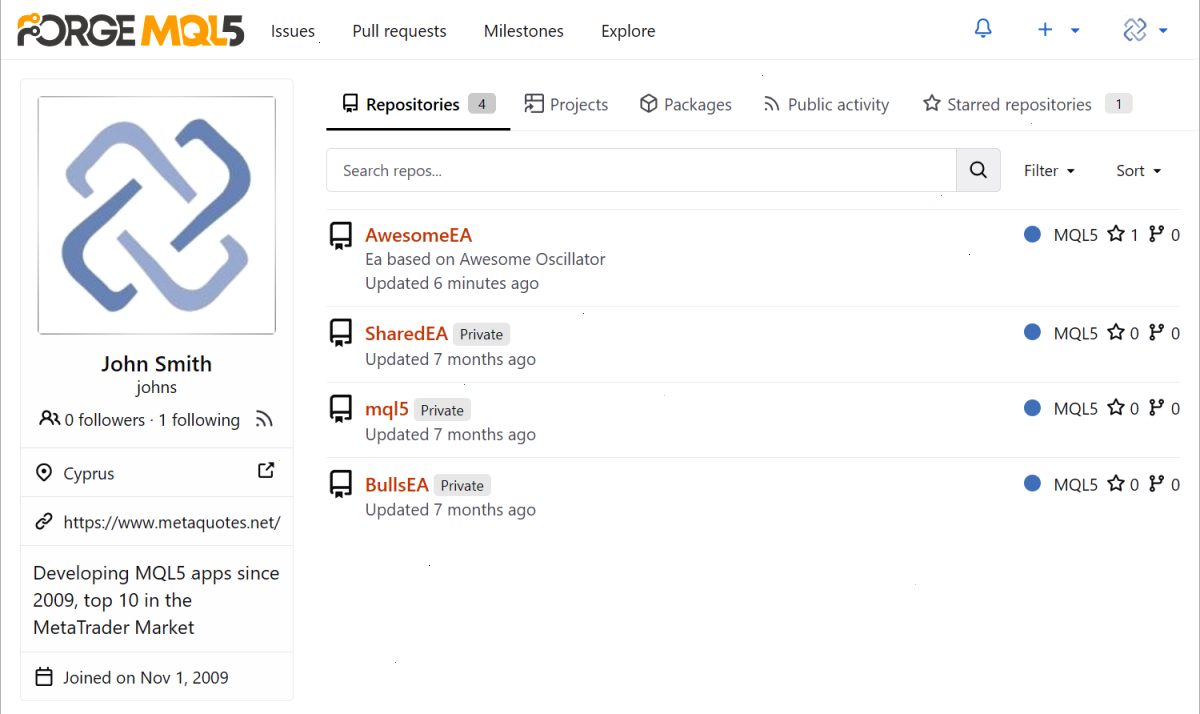Screen dimensions: 1200x714
Task: Open the Sort dropdown
Action: (1139, 171)
